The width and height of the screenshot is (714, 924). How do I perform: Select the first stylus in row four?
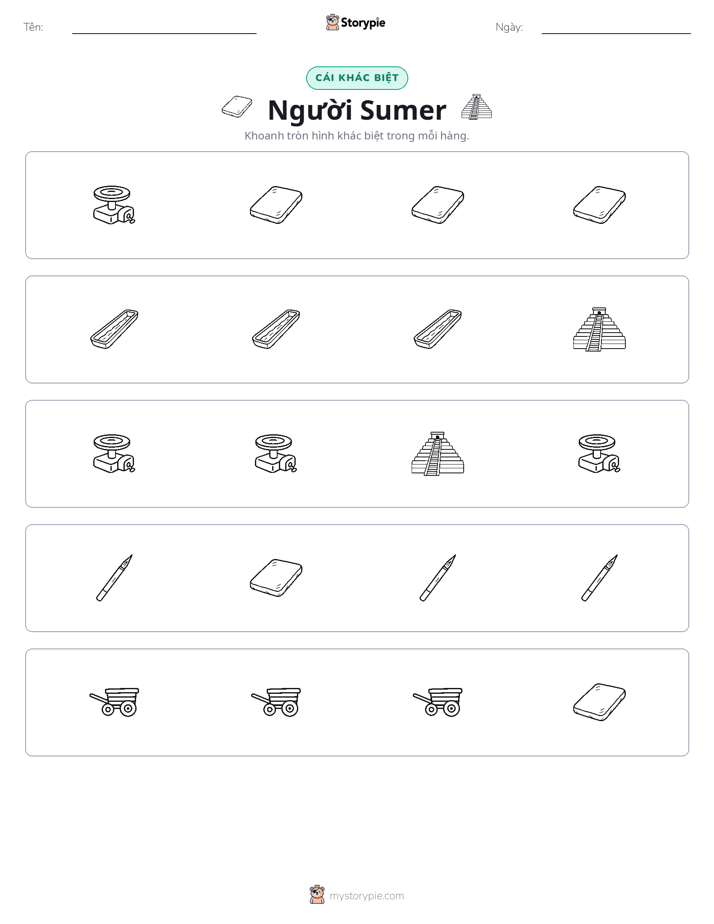[114, 578]
